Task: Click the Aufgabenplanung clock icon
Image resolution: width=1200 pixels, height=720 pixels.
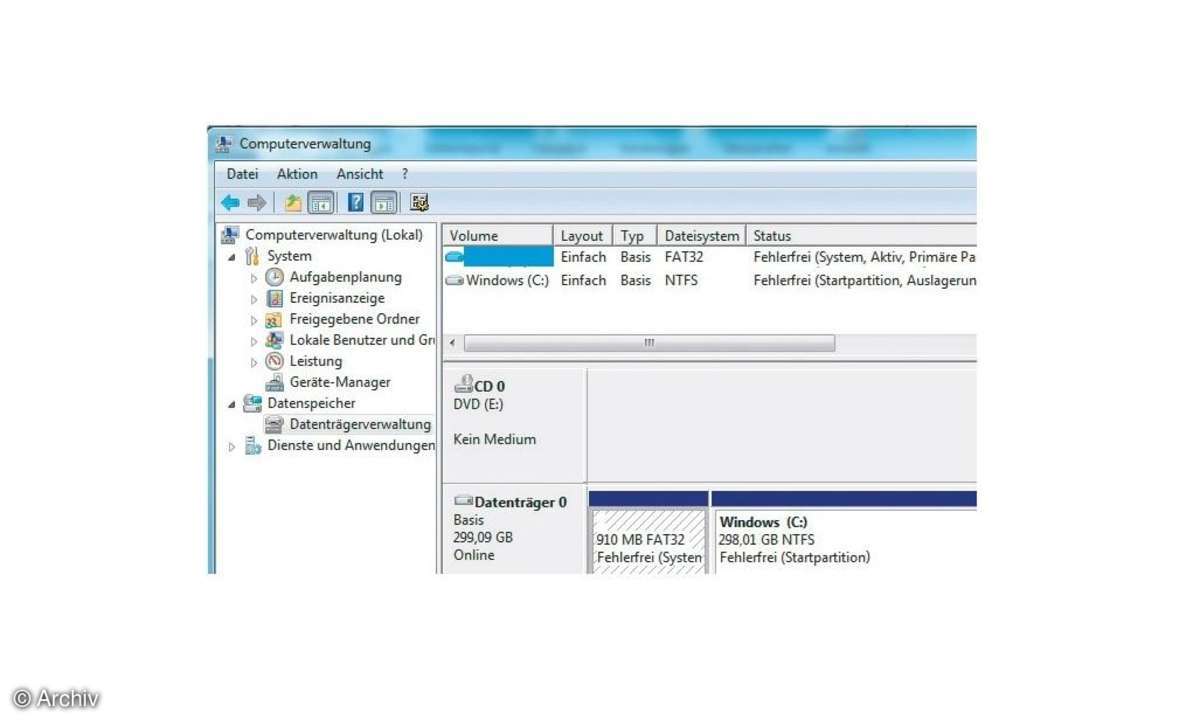Action: pos(274,278)
